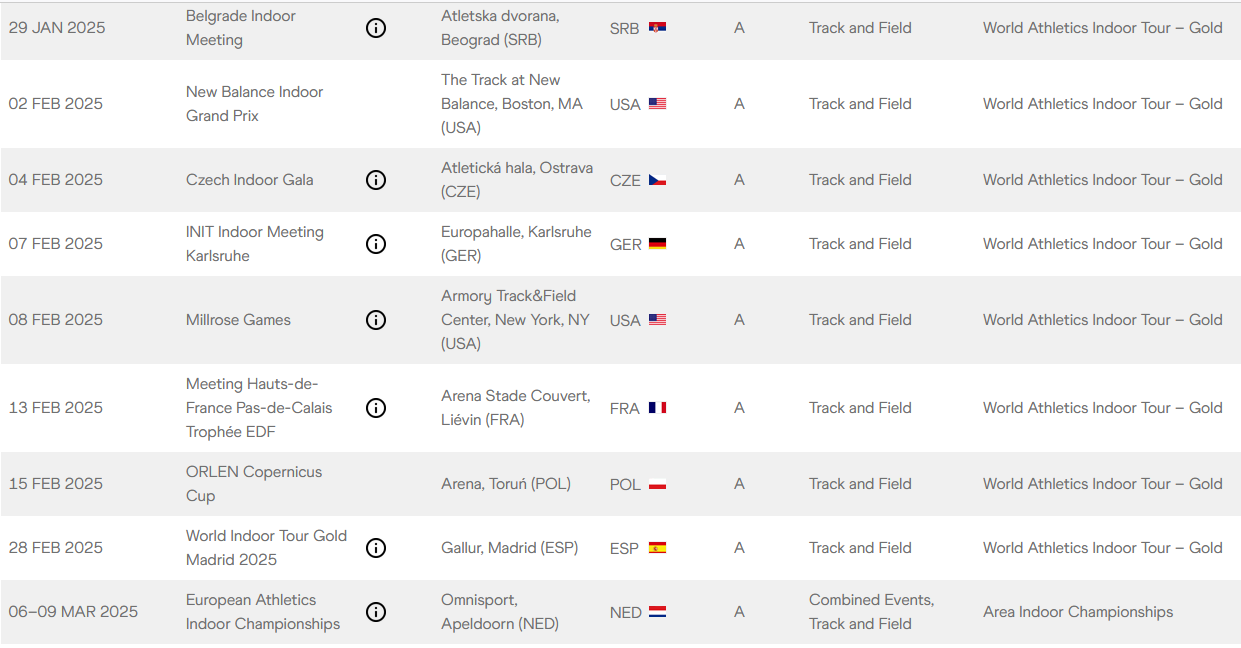Image resolution: width=1241 pixels, height=648 pixels.
Task: Open New Balance Indoor Grand Prix entry
Action: pyautogui.click(x=255, y=104)
